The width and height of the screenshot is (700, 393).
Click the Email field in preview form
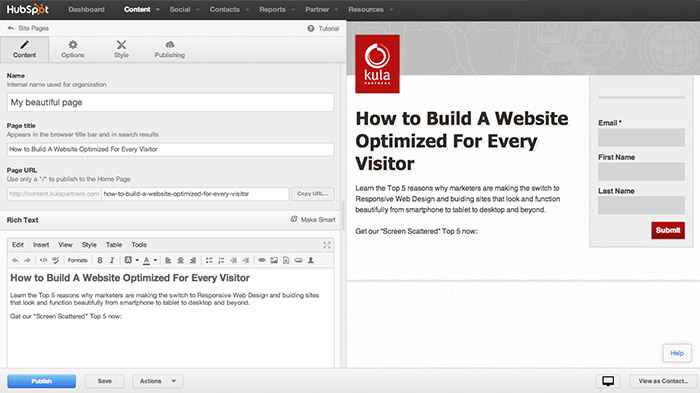pyautogui.click(x=641, y=138)
